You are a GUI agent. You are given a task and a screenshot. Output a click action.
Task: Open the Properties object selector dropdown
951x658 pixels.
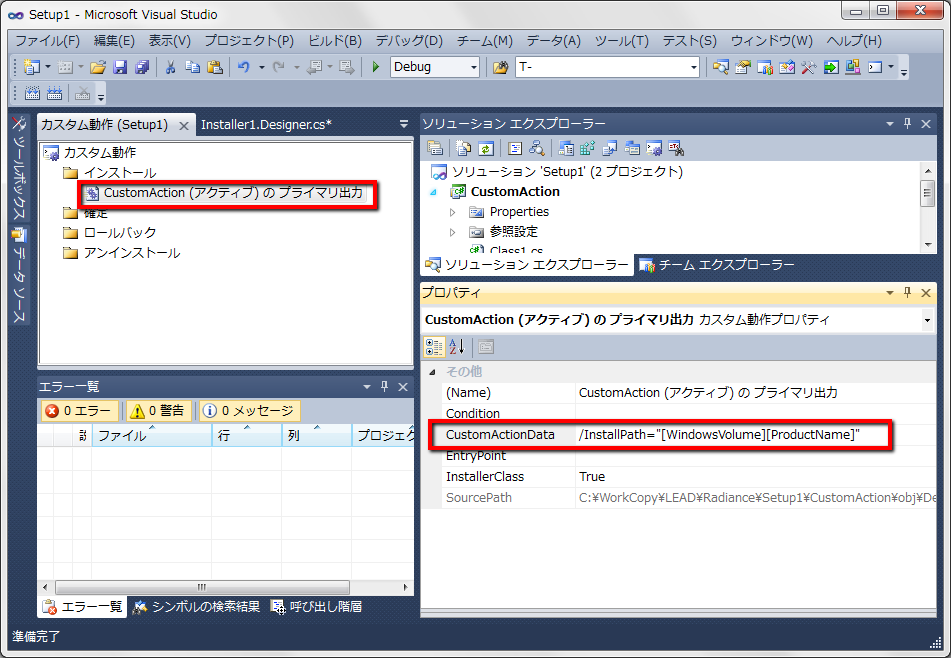(x=927, y=320)
